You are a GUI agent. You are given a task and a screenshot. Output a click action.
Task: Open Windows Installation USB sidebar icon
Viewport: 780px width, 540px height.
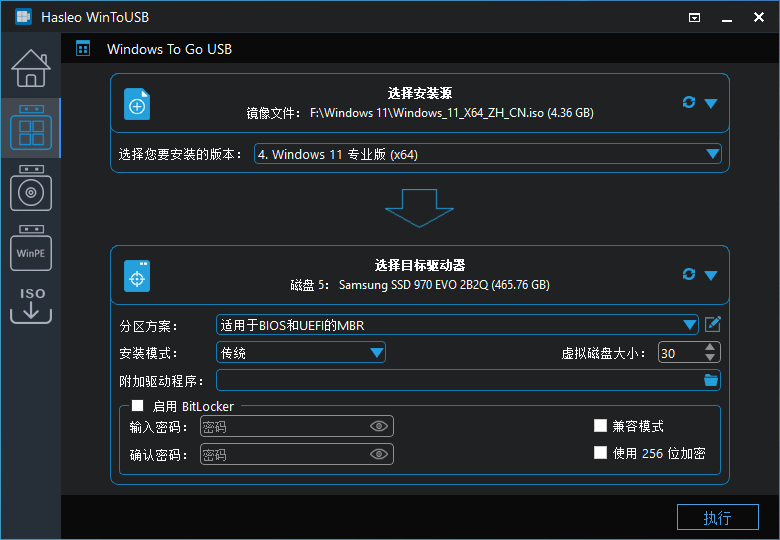(31, 188)
